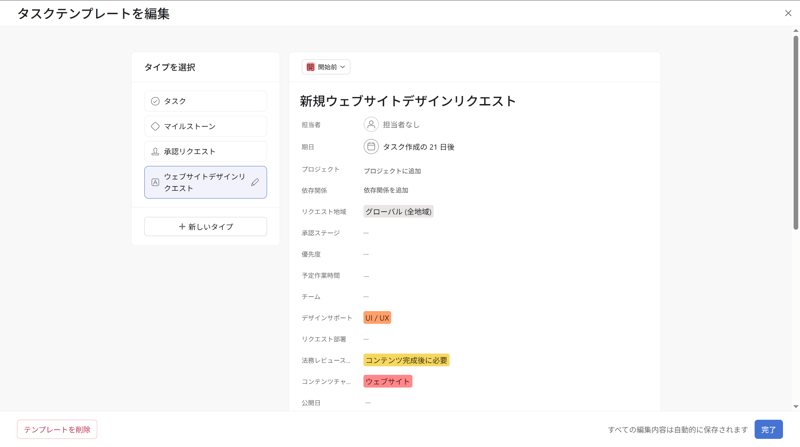
Task: Open the orange UI / UX chip
Action: point(377,318)
